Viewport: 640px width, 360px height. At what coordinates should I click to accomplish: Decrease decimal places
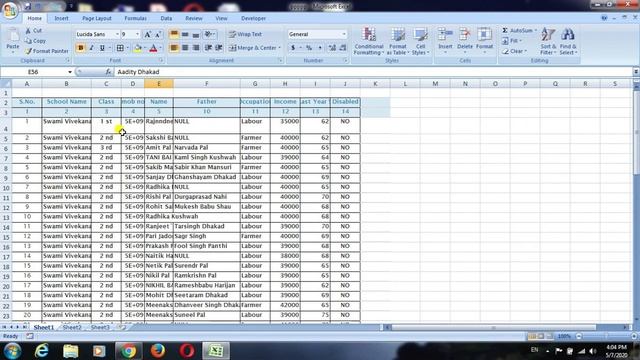point(343,48)
